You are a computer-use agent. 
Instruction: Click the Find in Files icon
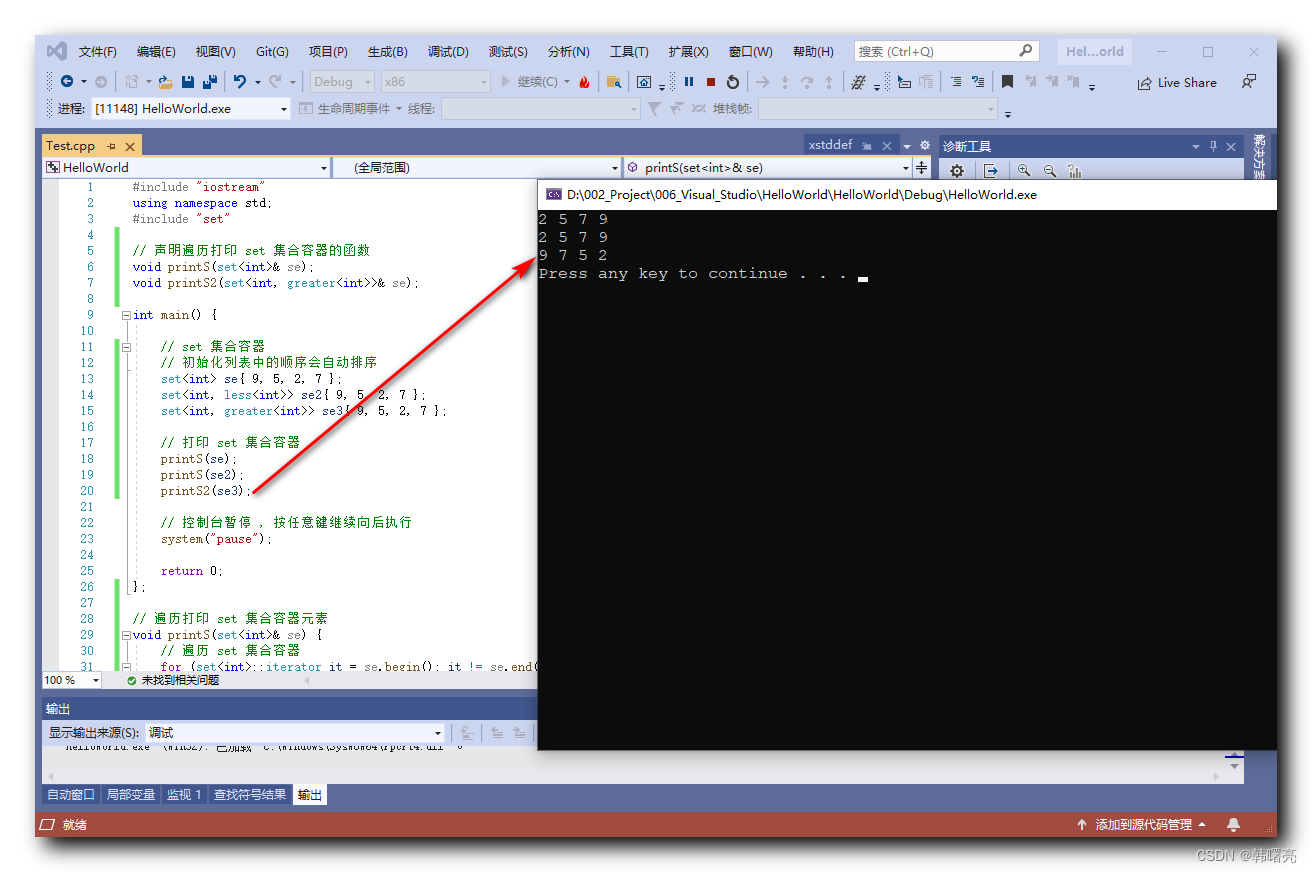(x=614, y=82)
